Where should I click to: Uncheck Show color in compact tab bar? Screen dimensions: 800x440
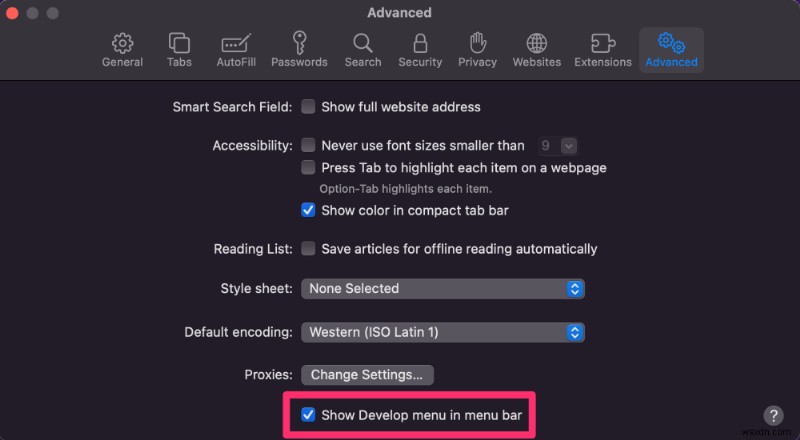[308, 210]
